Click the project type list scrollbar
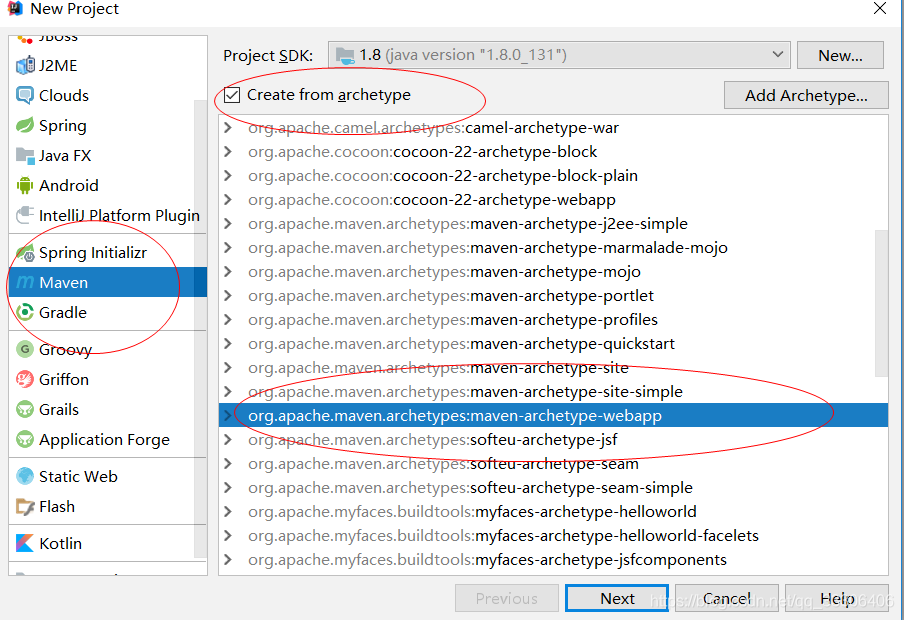Viewport: 904px width, 620px height. click(x=200, y=329)
